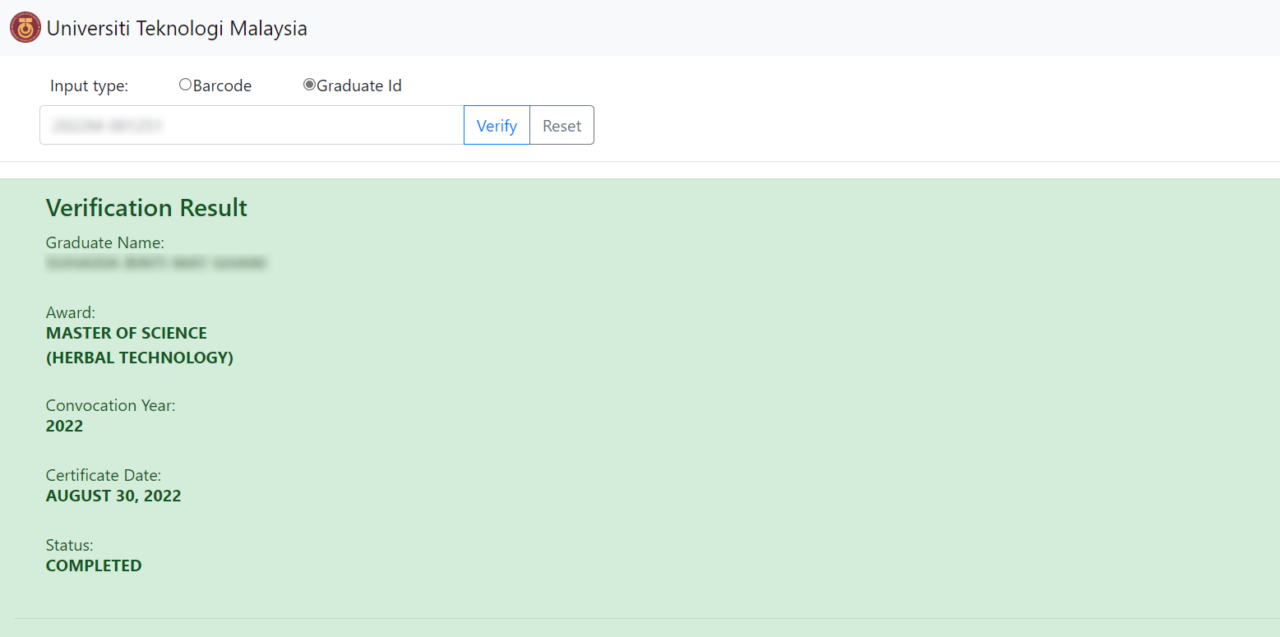Click the Convocation Year label

pos(110,405)
